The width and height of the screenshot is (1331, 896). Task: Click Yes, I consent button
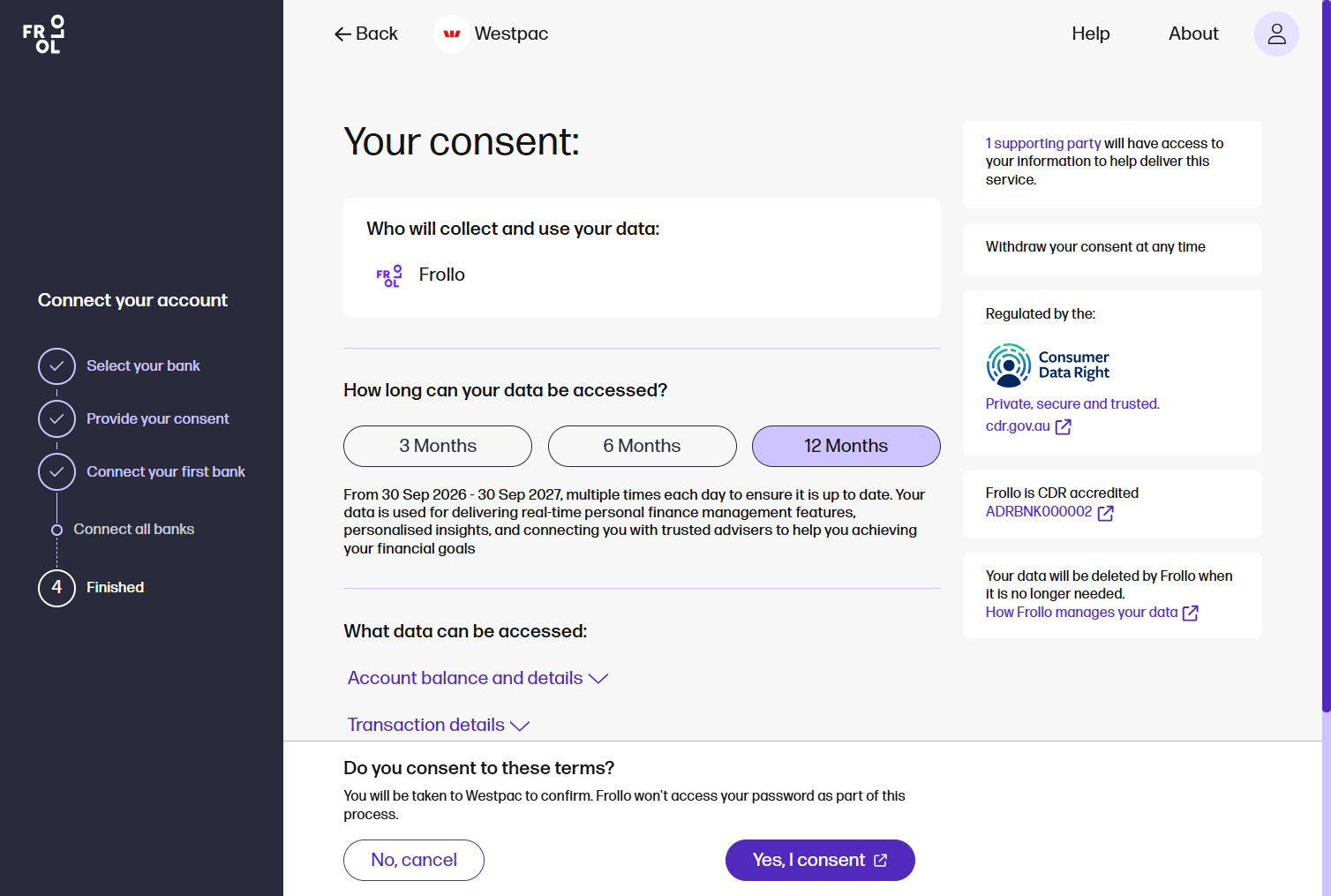coord(820,860)
